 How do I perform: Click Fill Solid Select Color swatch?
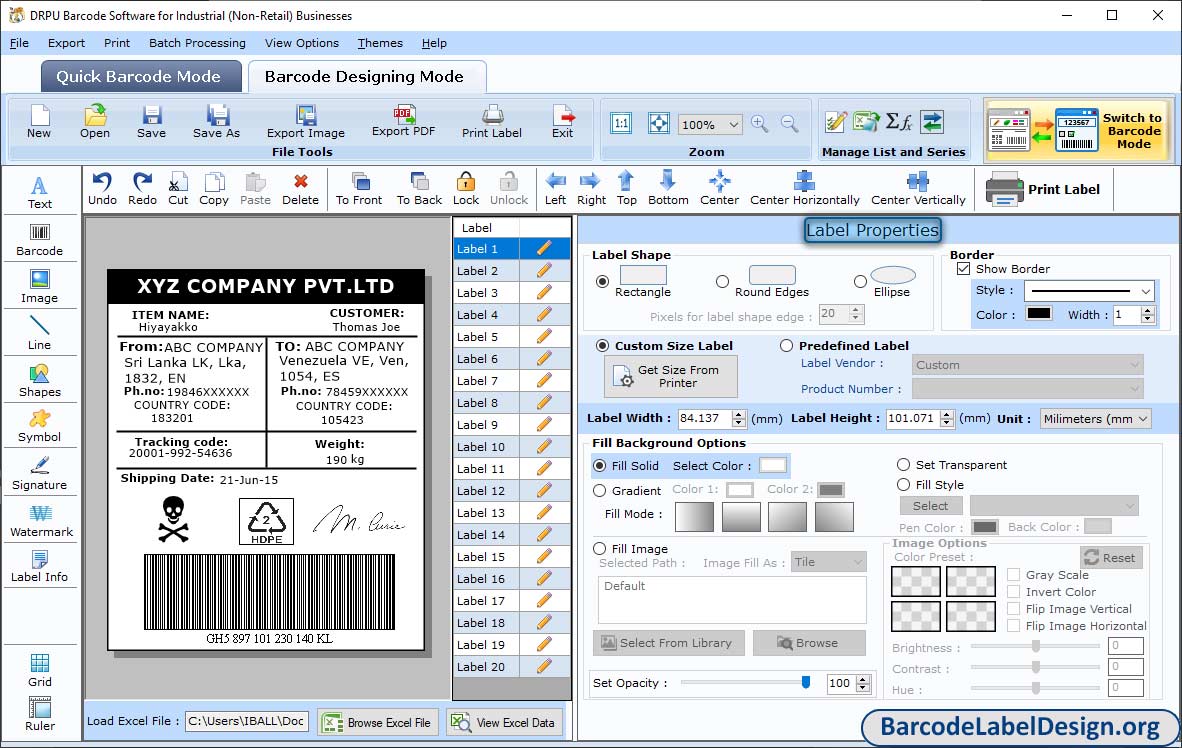pos(773,465)
